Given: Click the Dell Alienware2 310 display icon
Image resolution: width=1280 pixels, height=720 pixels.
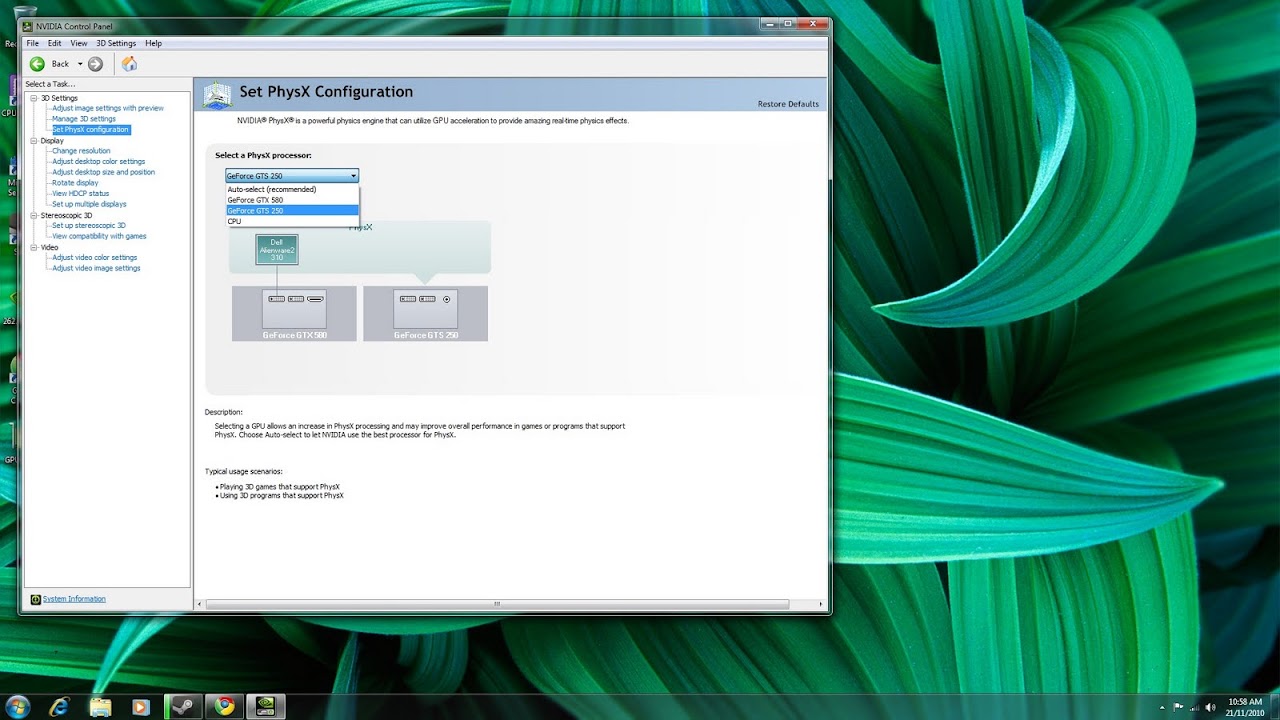Looking at the screenshot, I should click(275, 250).
